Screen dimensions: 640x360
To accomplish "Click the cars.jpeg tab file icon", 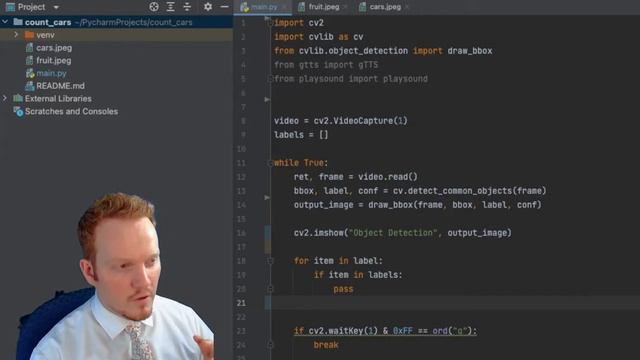I will point(362,7).
